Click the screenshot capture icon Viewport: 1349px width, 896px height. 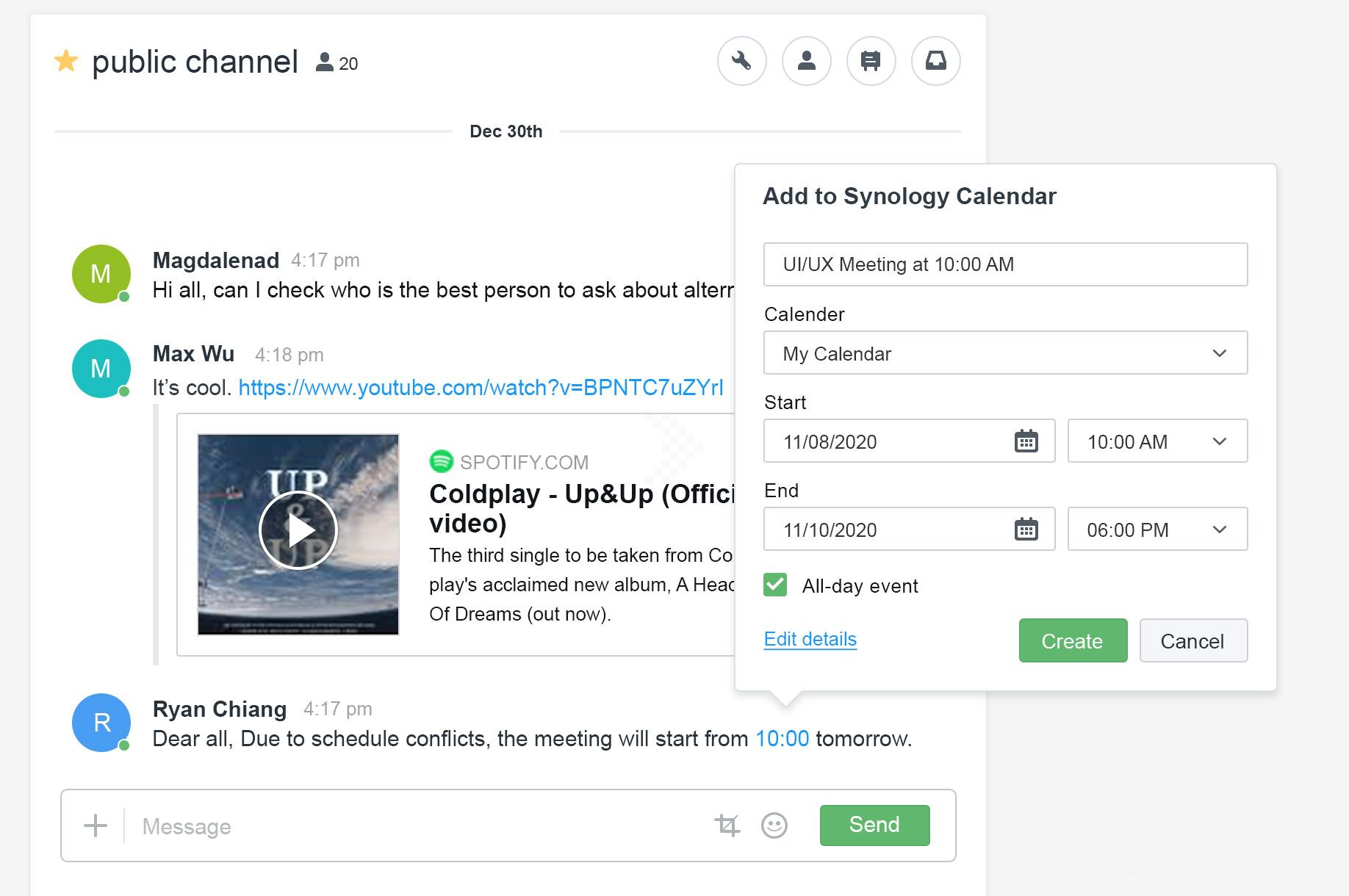tap(728, 825)
